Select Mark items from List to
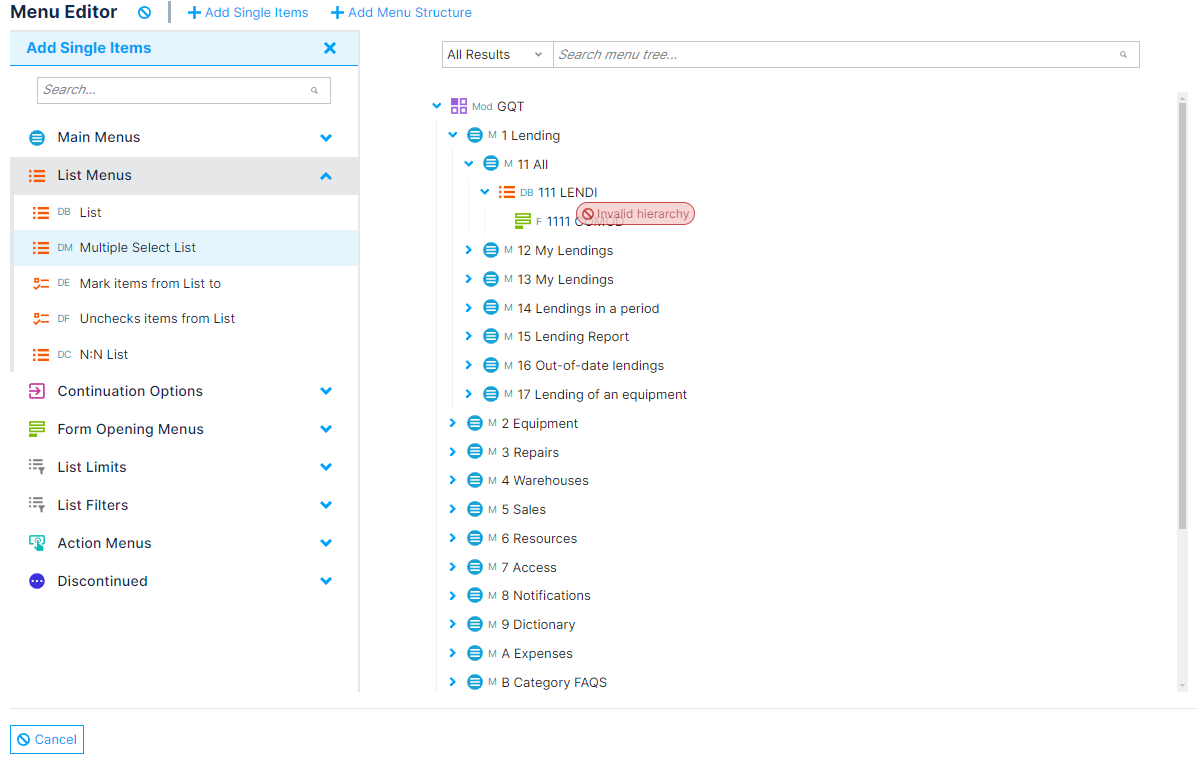 (x=186, y=284)
